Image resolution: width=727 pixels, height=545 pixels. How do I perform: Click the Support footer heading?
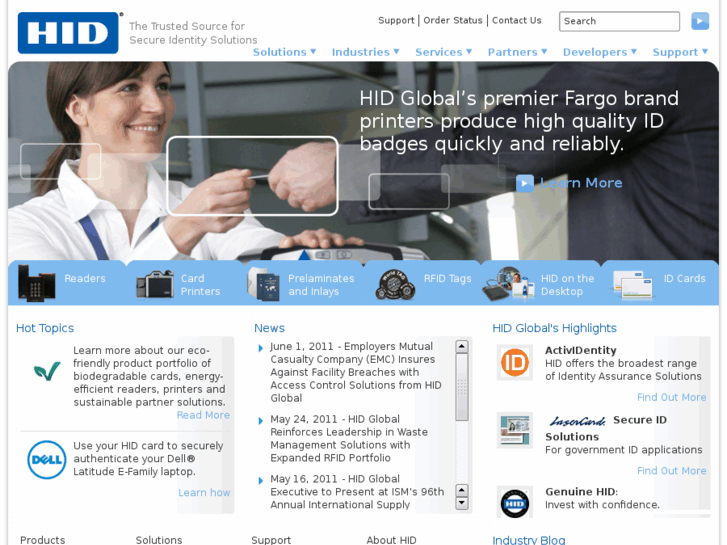click(x=271, y=540)
